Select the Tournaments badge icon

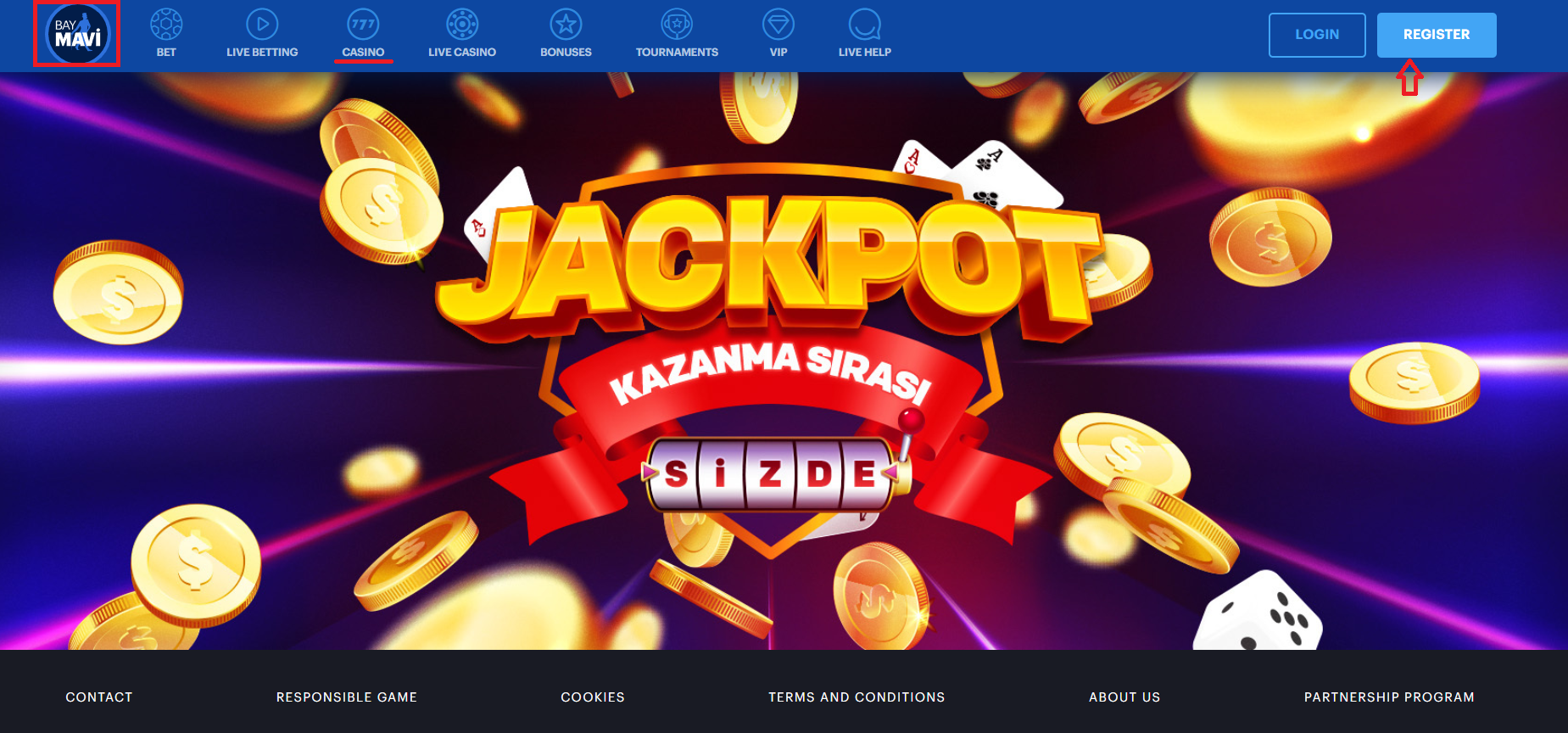click(677, 24)
